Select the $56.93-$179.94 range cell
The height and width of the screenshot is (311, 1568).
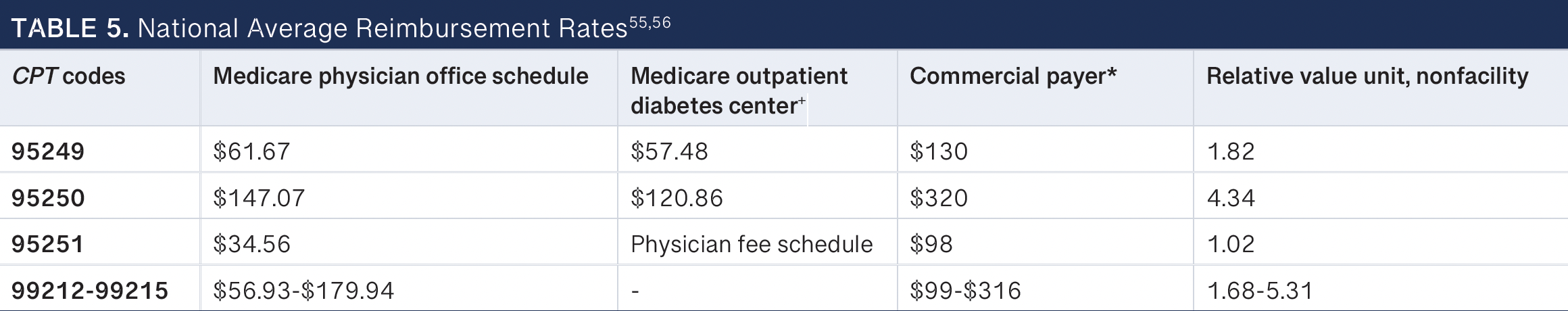coord(303,290)
